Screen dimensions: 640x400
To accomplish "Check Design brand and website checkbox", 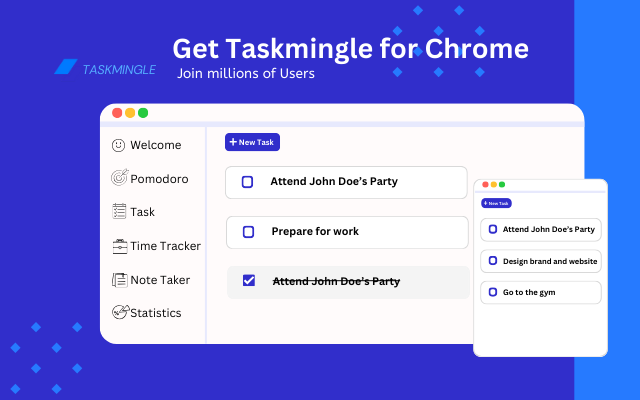I will point(493,261).
